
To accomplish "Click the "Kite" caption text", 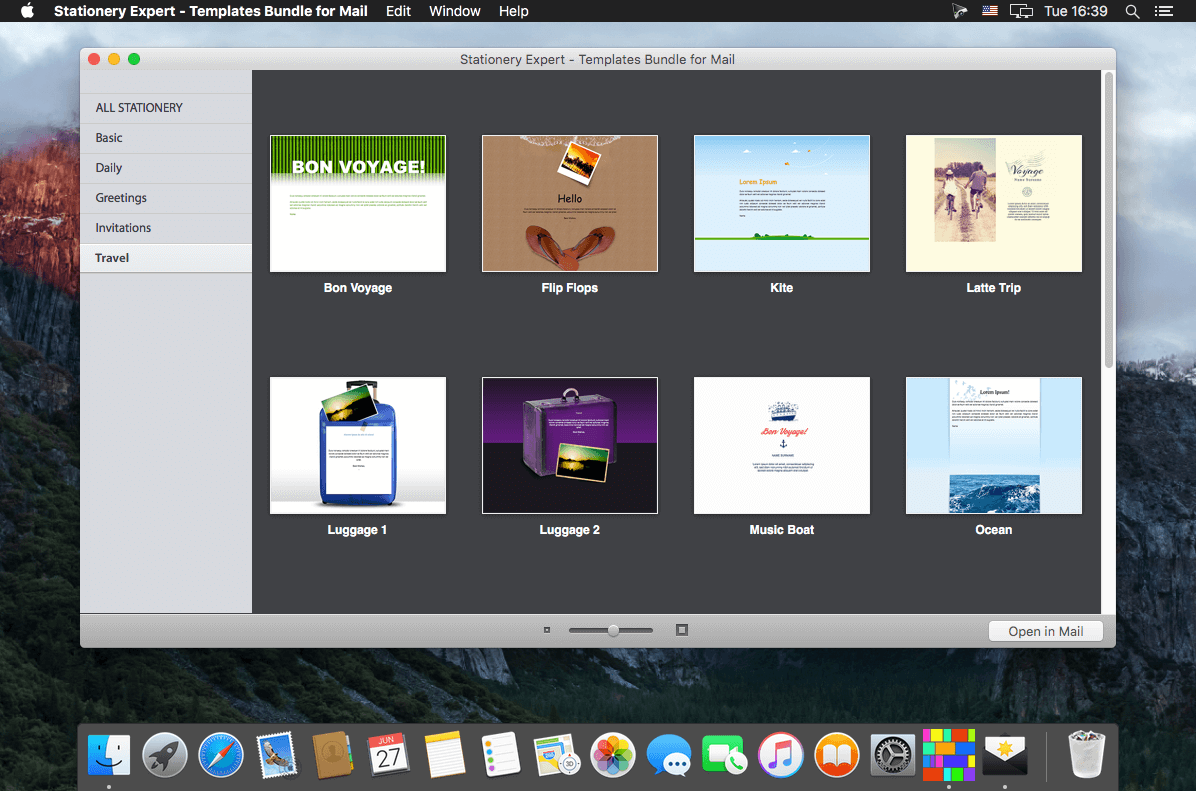I will pos(782,288).
